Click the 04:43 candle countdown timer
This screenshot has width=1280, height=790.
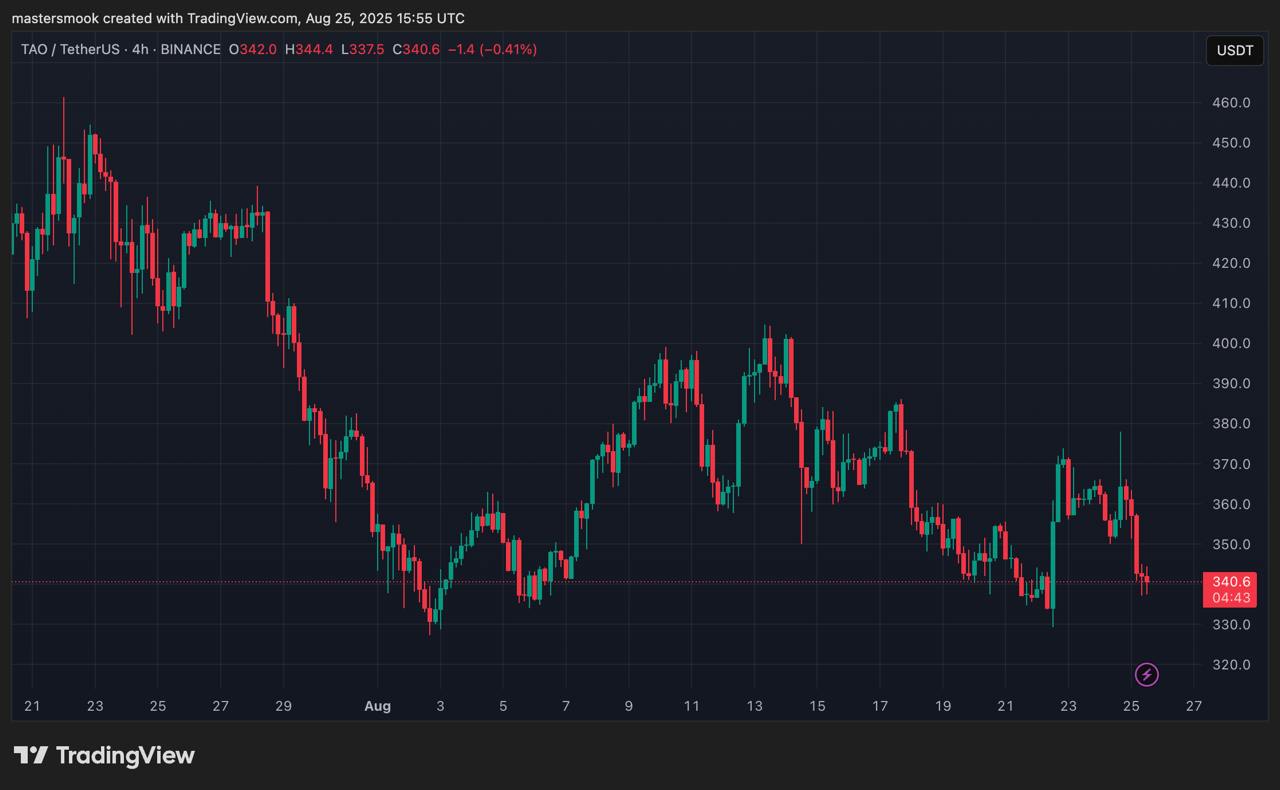(x=1230, y=598)
